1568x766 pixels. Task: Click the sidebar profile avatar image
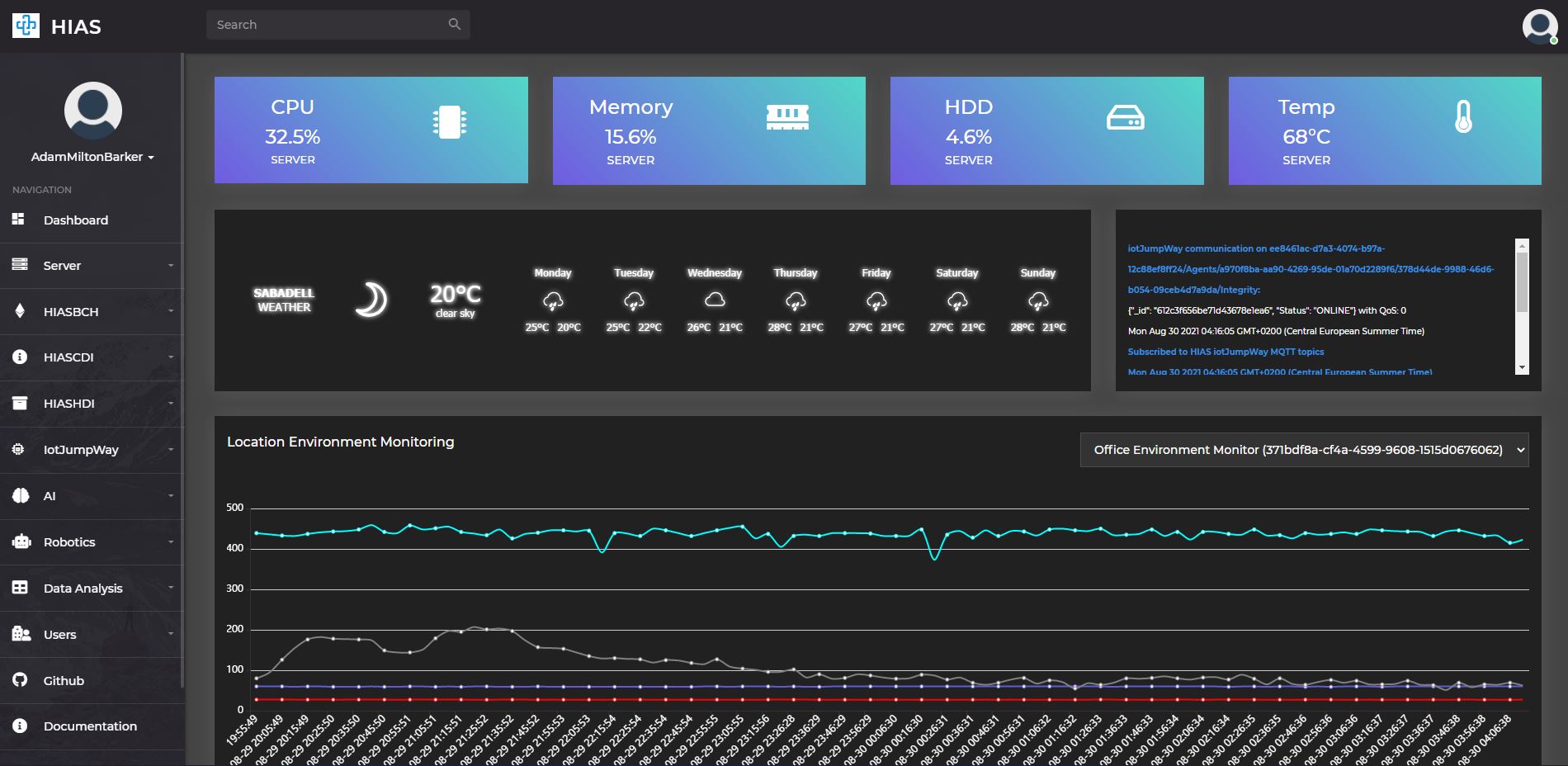point(93,111)
